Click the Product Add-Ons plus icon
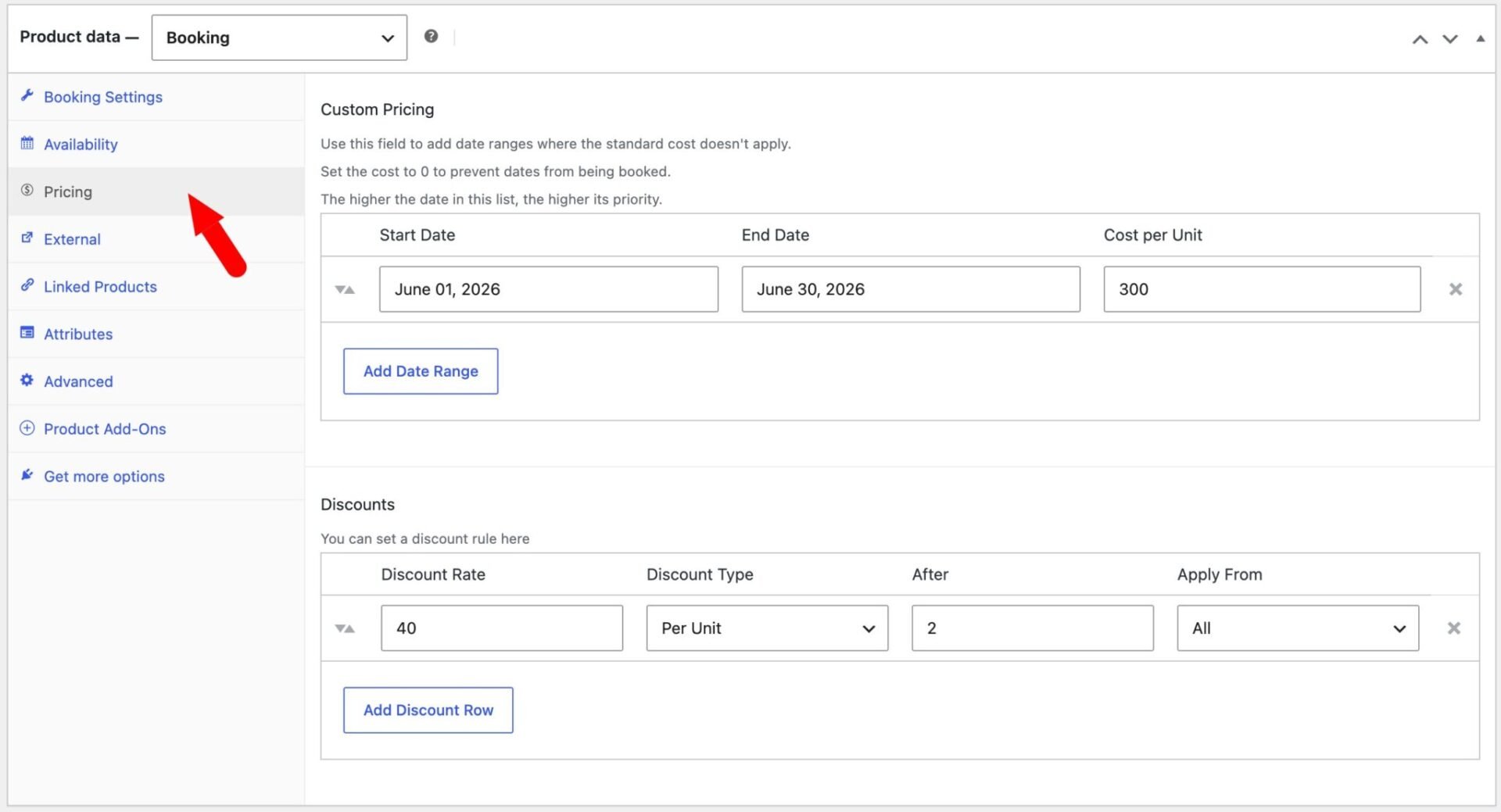This screenshot has height=812, width=1501. click(x=27, y=428)
